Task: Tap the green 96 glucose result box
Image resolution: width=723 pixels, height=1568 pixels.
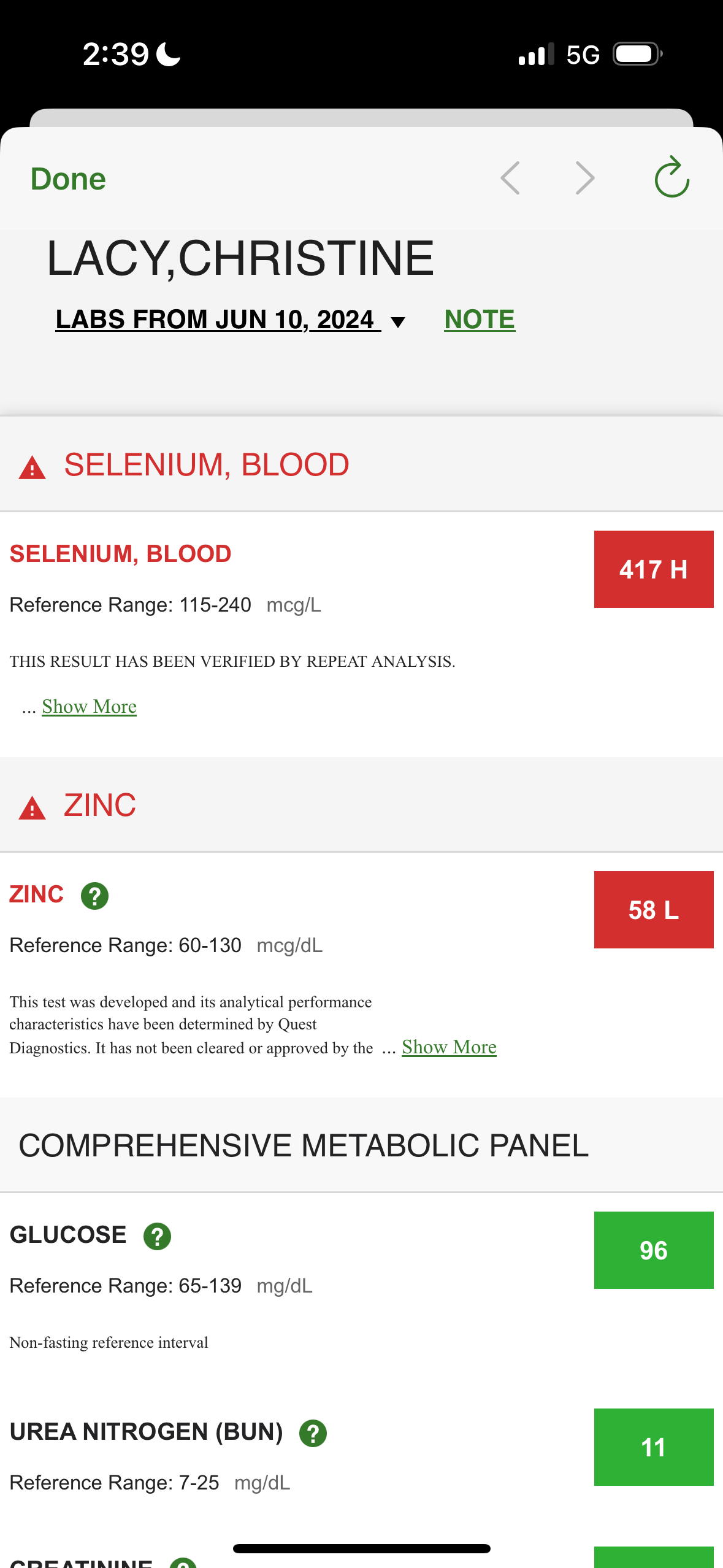Action: point(653,1250)
